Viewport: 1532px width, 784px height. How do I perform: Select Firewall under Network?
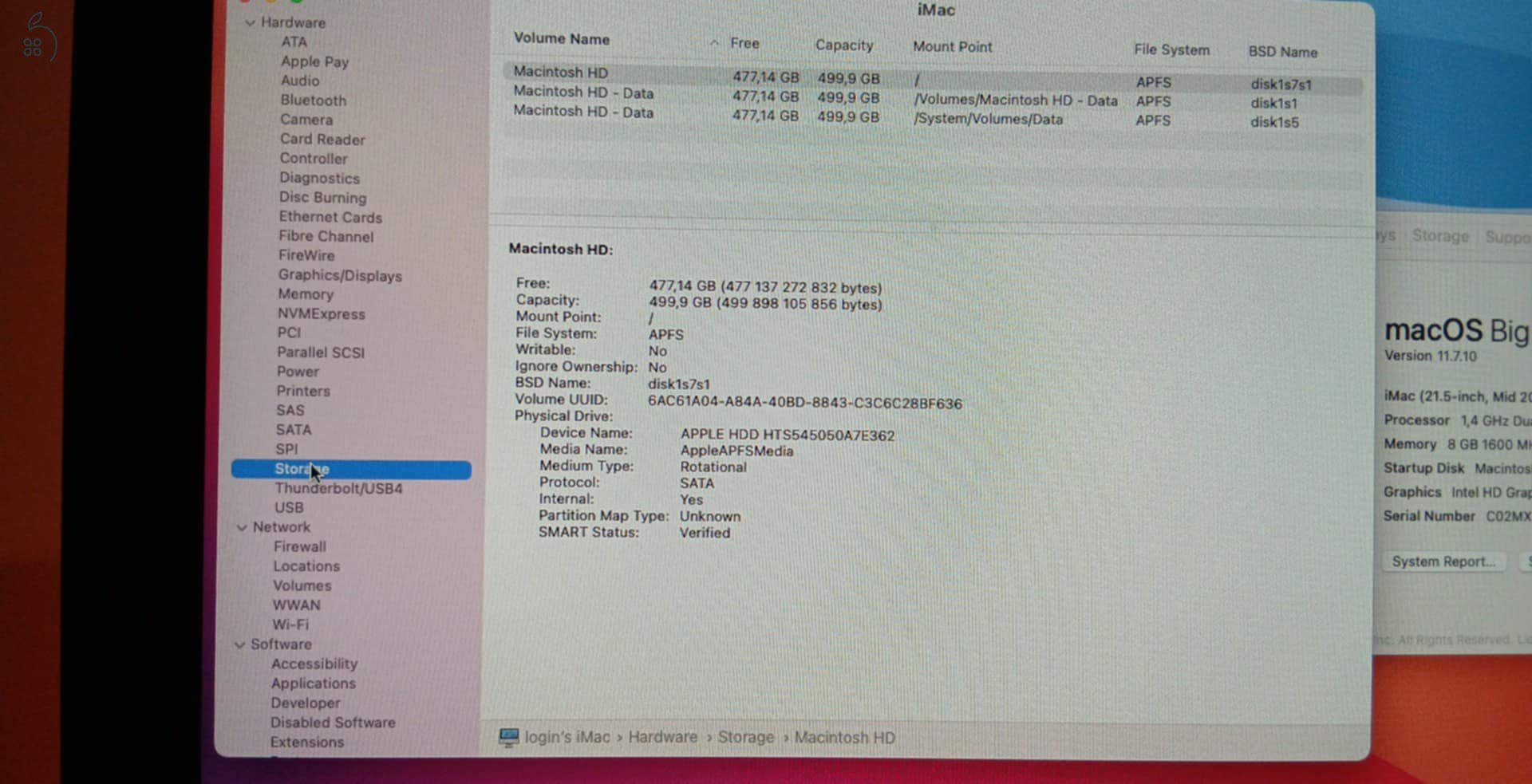[300, 546]
